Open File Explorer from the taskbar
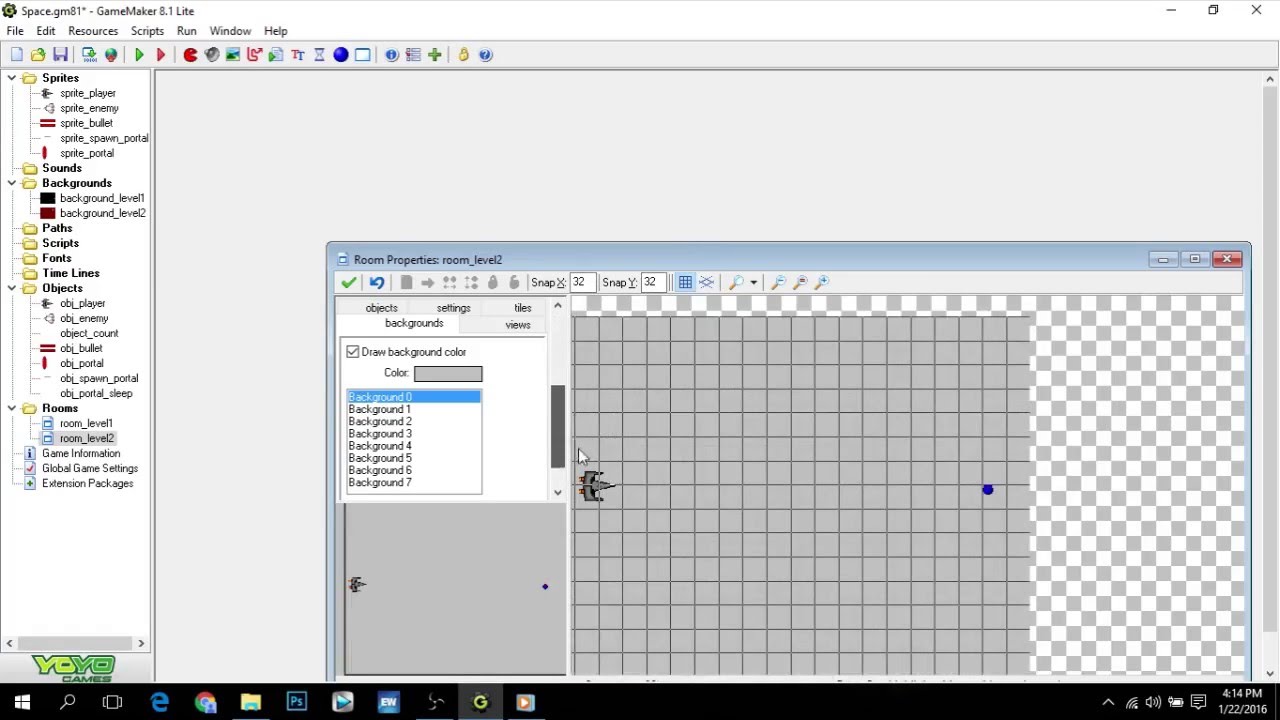This screenshot has height=720, width=1280. pos(251,702)
